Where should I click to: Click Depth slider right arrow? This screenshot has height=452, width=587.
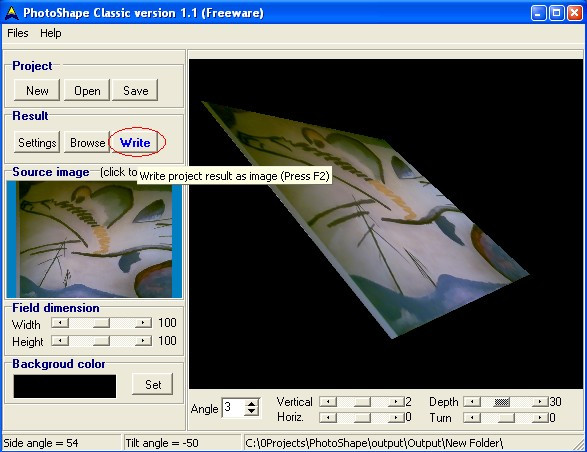point(540,402)
